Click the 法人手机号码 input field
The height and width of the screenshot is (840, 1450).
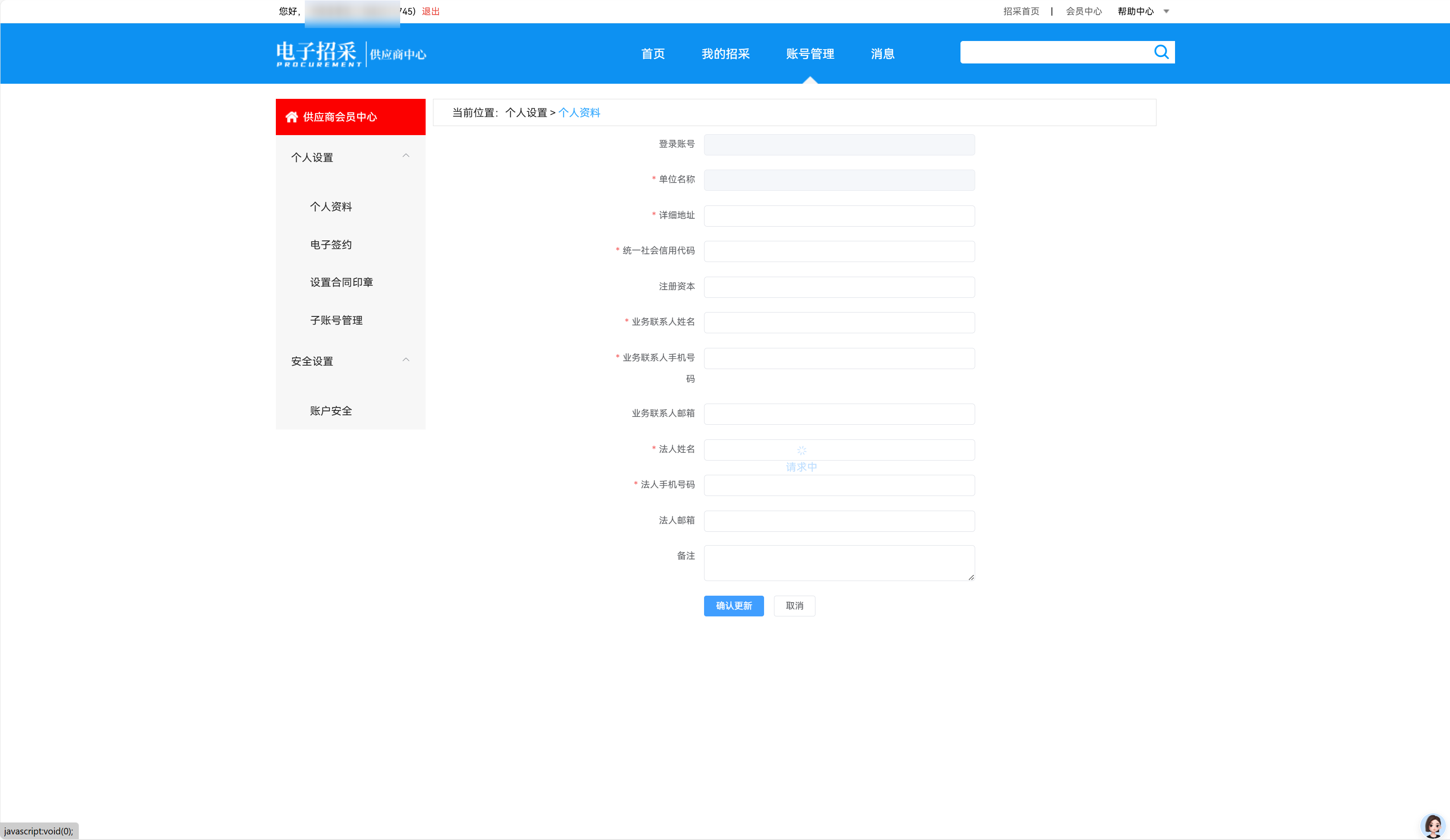(839, 486)
